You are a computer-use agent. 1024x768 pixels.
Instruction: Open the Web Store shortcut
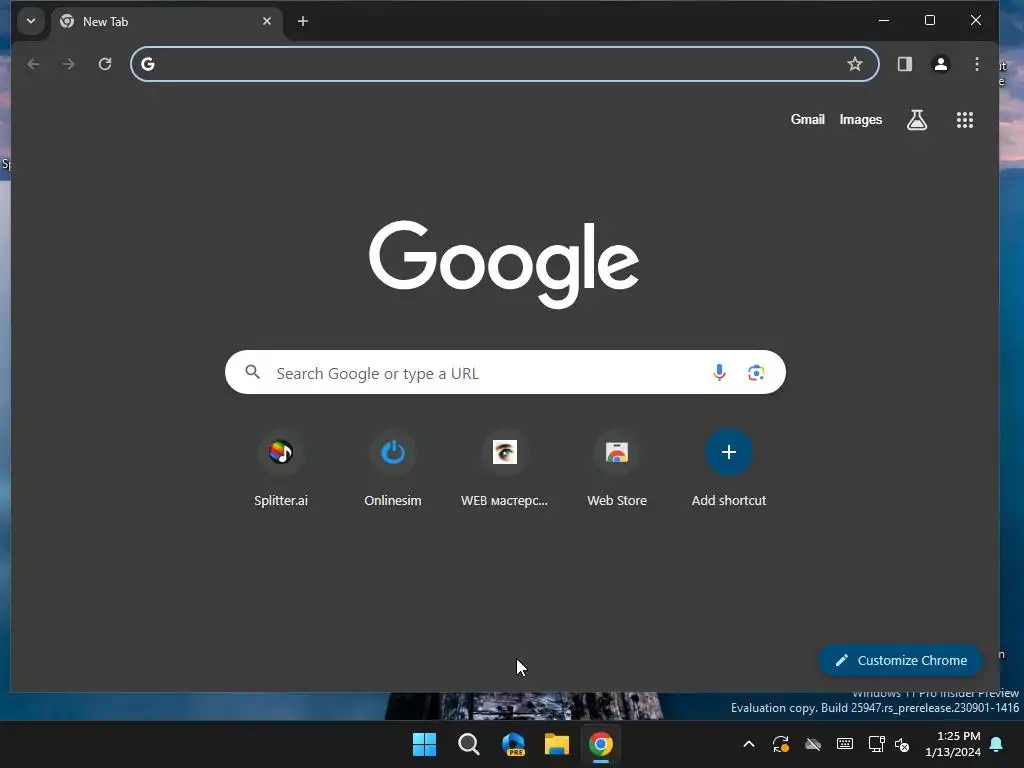coord(616,469)
